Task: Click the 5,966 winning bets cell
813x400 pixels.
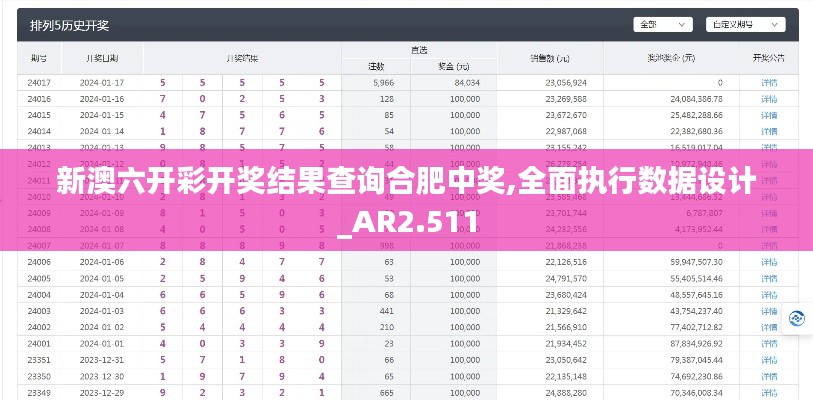Action: pos(384,82)
